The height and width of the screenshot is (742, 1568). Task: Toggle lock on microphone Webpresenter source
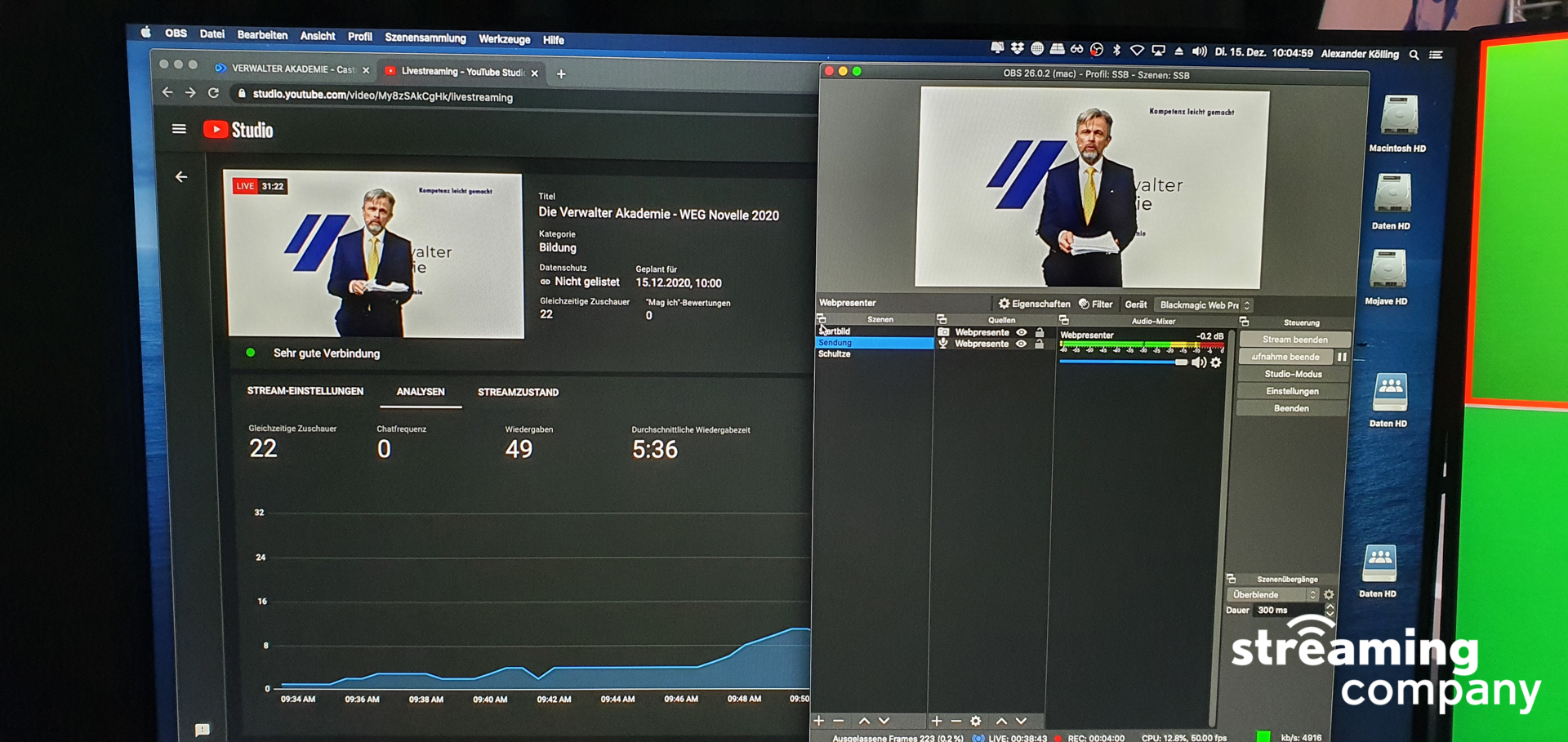[1040, 344]
